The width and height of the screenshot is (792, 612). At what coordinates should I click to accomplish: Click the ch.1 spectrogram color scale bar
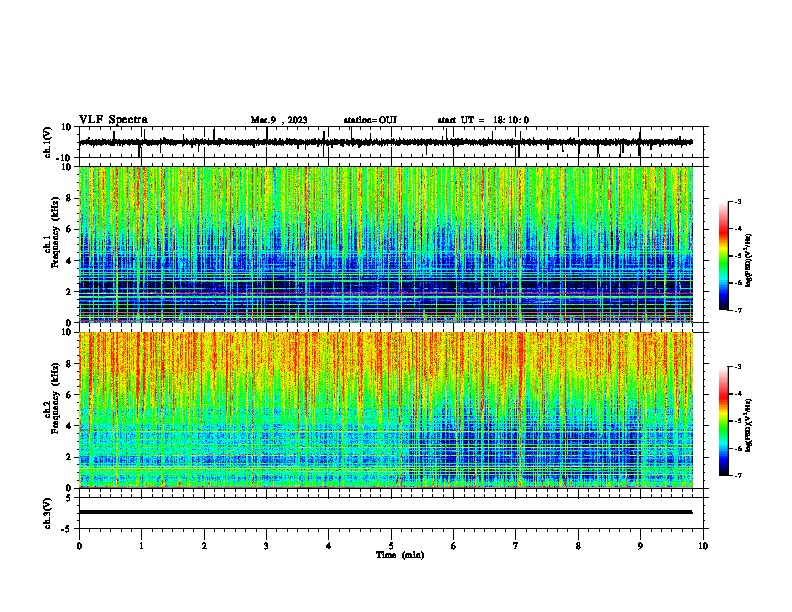[724, 256]
